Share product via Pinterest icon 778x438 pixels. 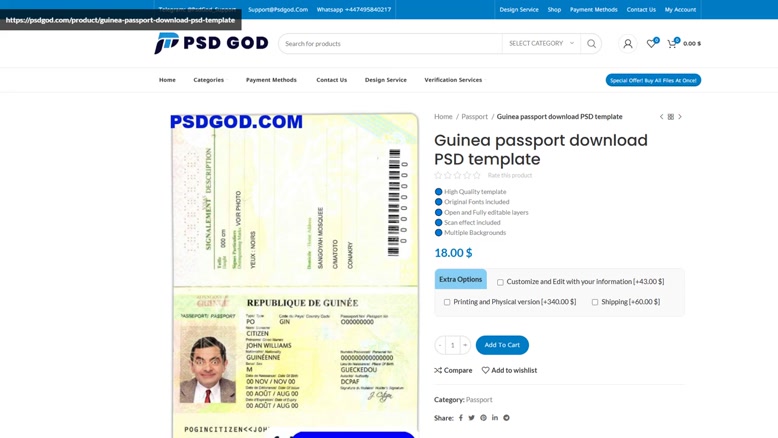483,418
